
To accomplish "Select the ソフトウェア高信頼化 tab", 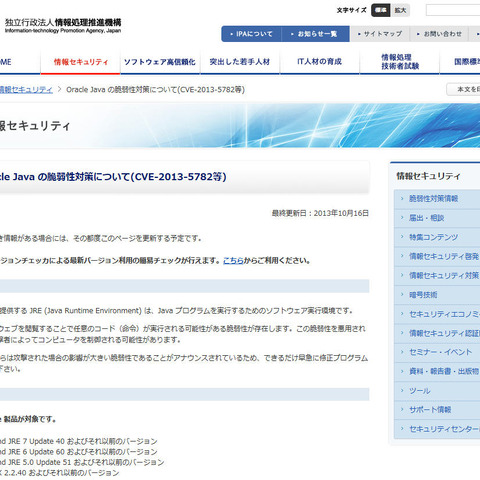I will tap(160, 62).
